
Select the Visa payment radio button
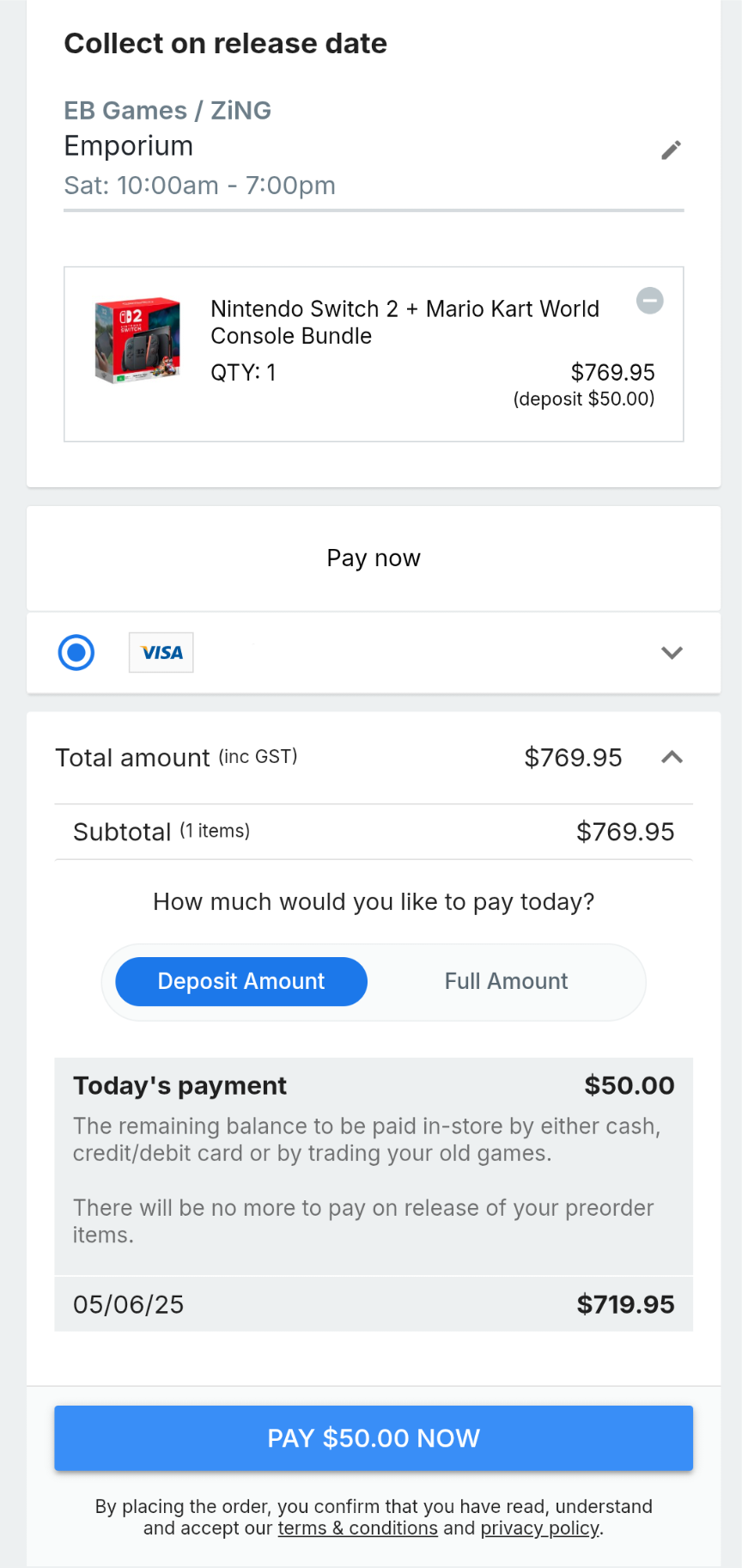point(76,653)
